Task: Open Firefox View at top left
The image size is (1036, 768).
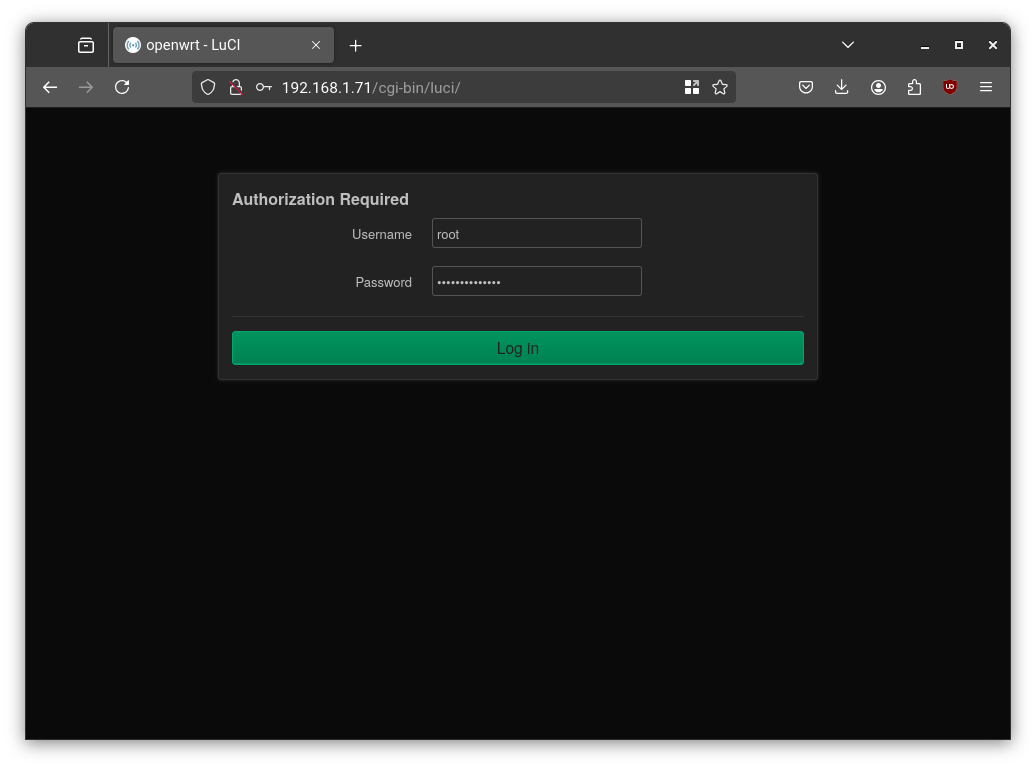Action: (86, 44)
